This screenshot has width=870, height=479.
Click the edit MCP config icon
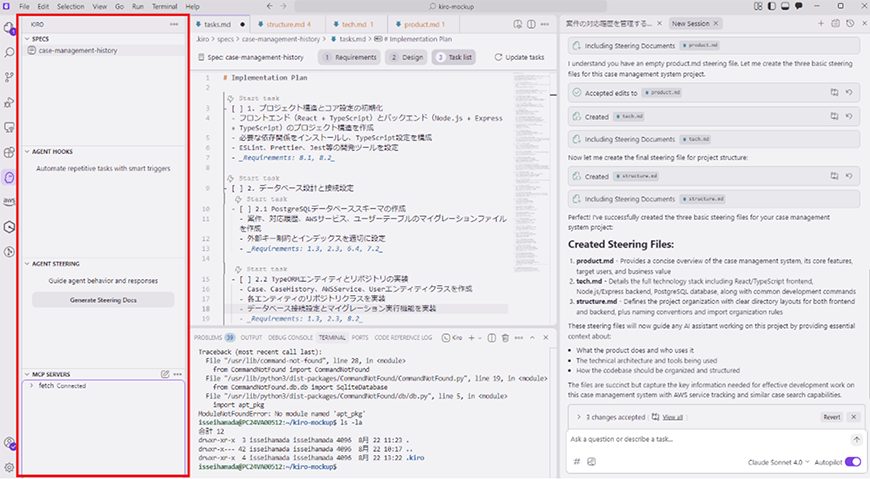[x=165, y=374]
